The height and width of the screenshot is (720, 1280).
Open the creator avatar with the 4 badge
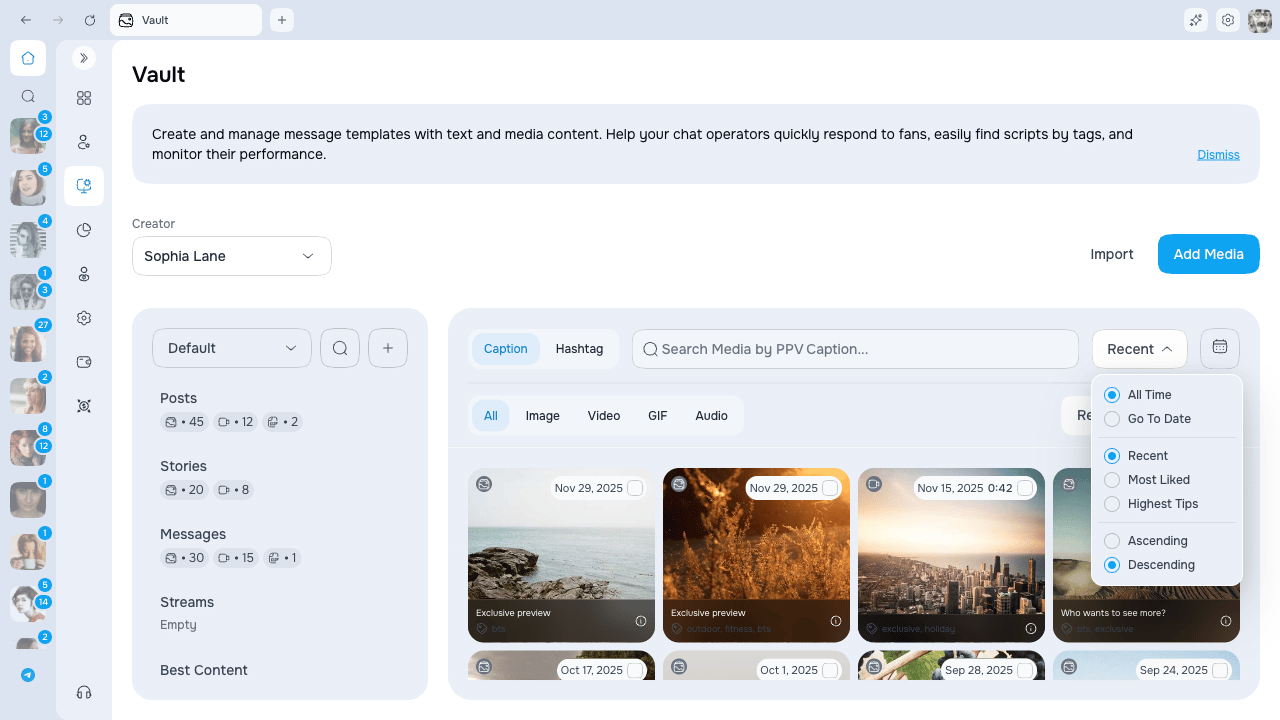[28, 238]
